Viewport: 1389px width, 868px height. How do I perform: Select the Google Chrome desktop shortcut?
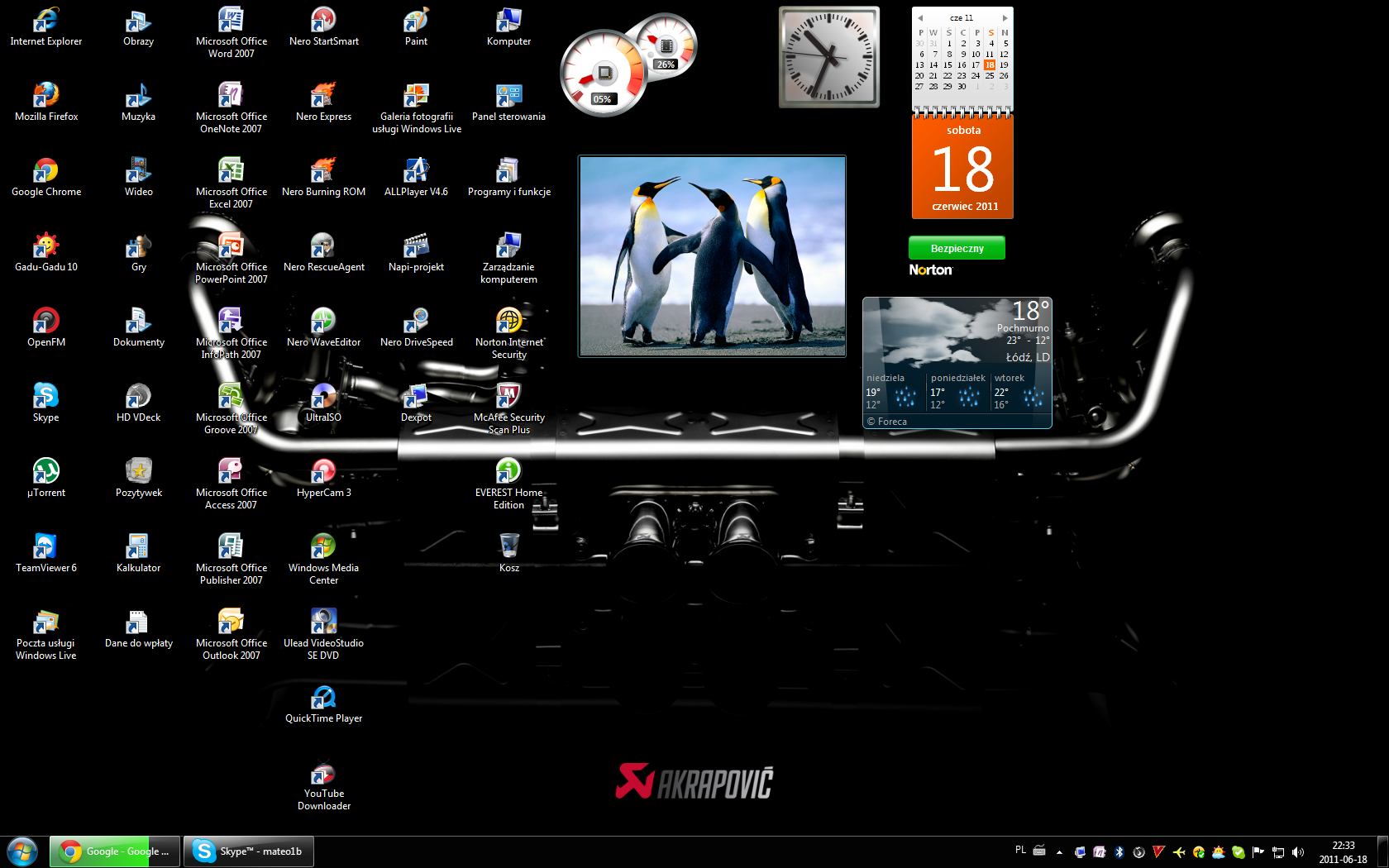[x=46, y=178]
